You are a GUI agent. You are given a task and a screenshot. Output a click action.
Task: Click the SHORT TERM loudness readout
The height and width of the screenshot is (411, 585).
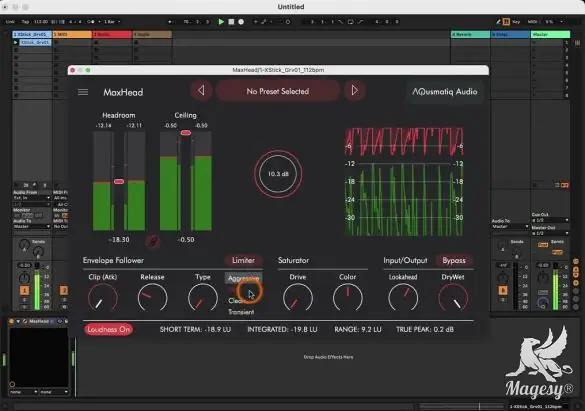(x=195, y=329)
